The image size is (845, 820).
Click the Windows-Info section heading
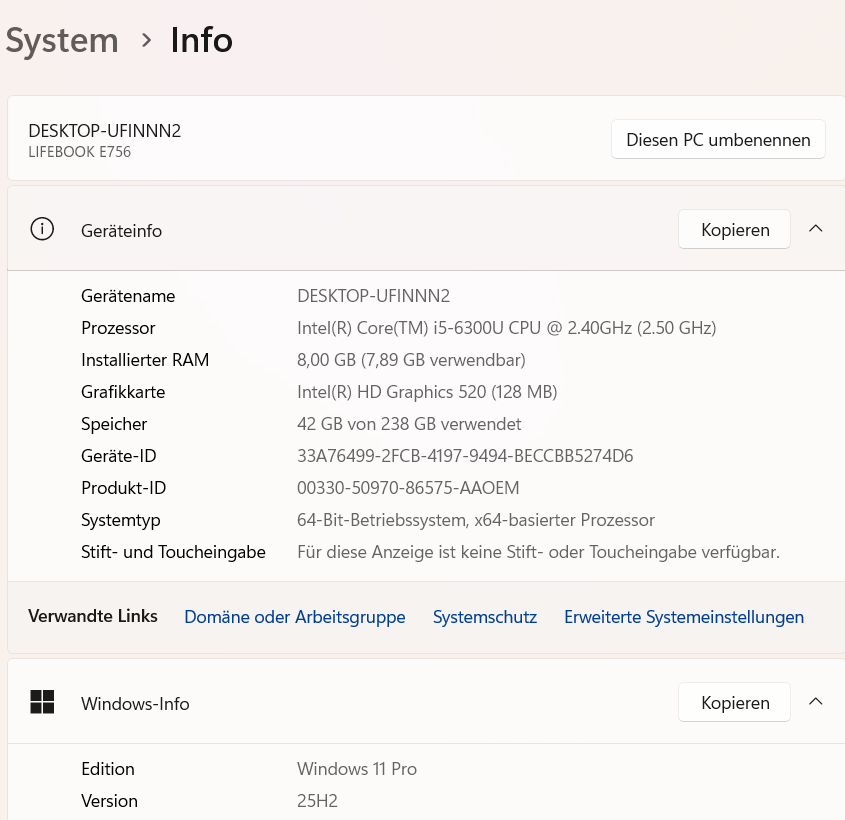pos(135,704)
